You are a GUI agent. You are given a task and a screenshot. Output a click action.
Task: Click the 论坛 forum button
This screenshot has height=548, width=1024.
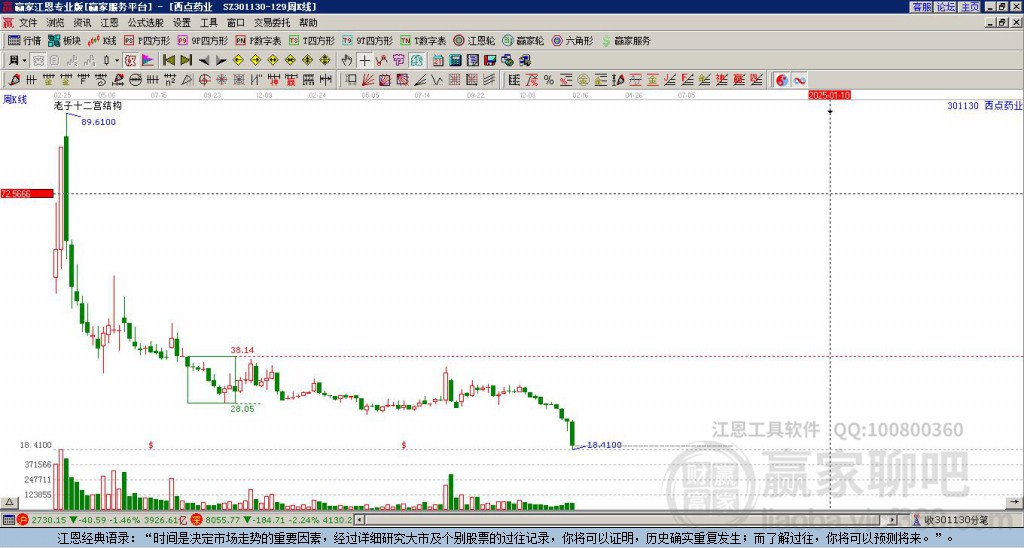[x=945, y=7]
